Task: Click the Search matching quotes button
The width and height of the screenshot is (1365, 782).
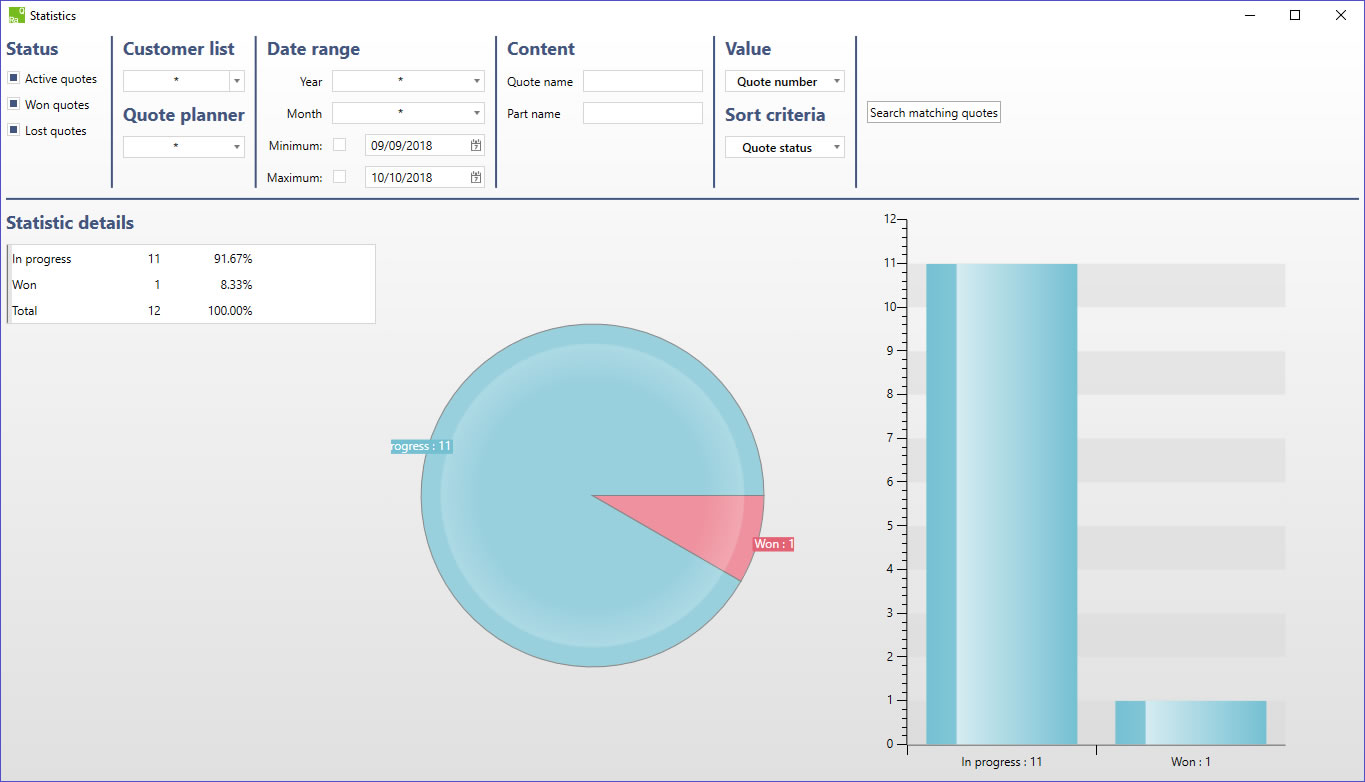Action: [933, 113]
